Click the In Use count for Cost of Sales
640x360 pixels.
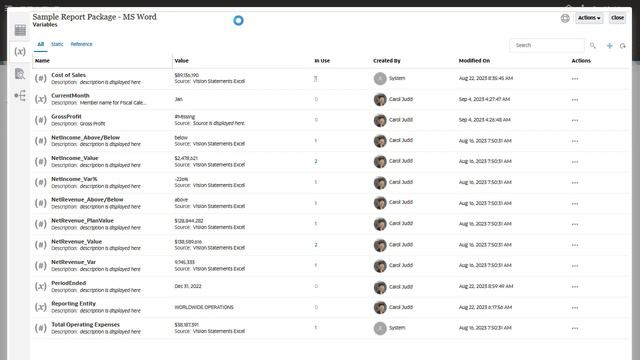pyautogui.click(x=316, y=79)
